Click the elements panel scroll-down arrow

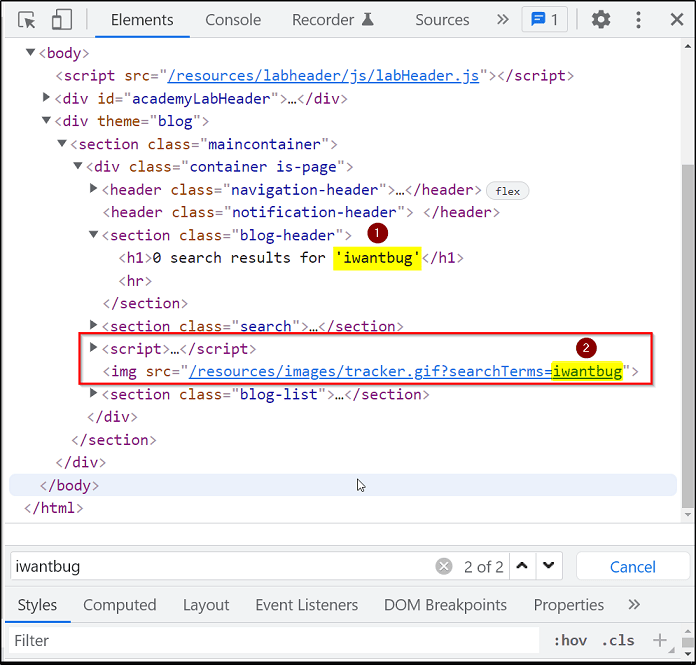688,515
